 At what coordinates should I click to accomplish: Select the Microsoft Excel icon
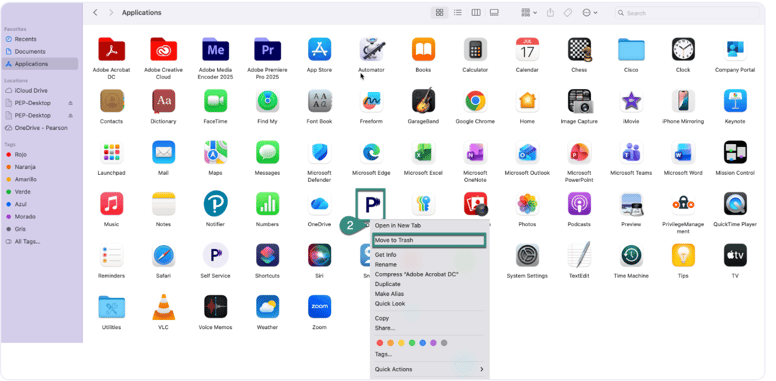coord(423,152)
